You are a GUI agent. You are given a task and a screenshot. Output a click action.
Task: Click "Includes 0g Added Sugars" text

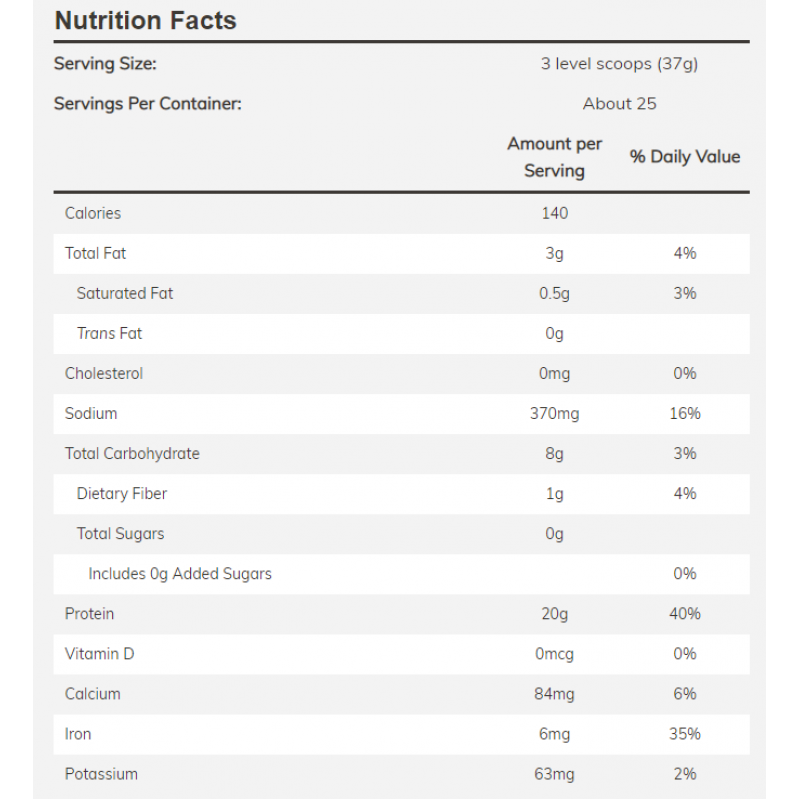[180, 573]
